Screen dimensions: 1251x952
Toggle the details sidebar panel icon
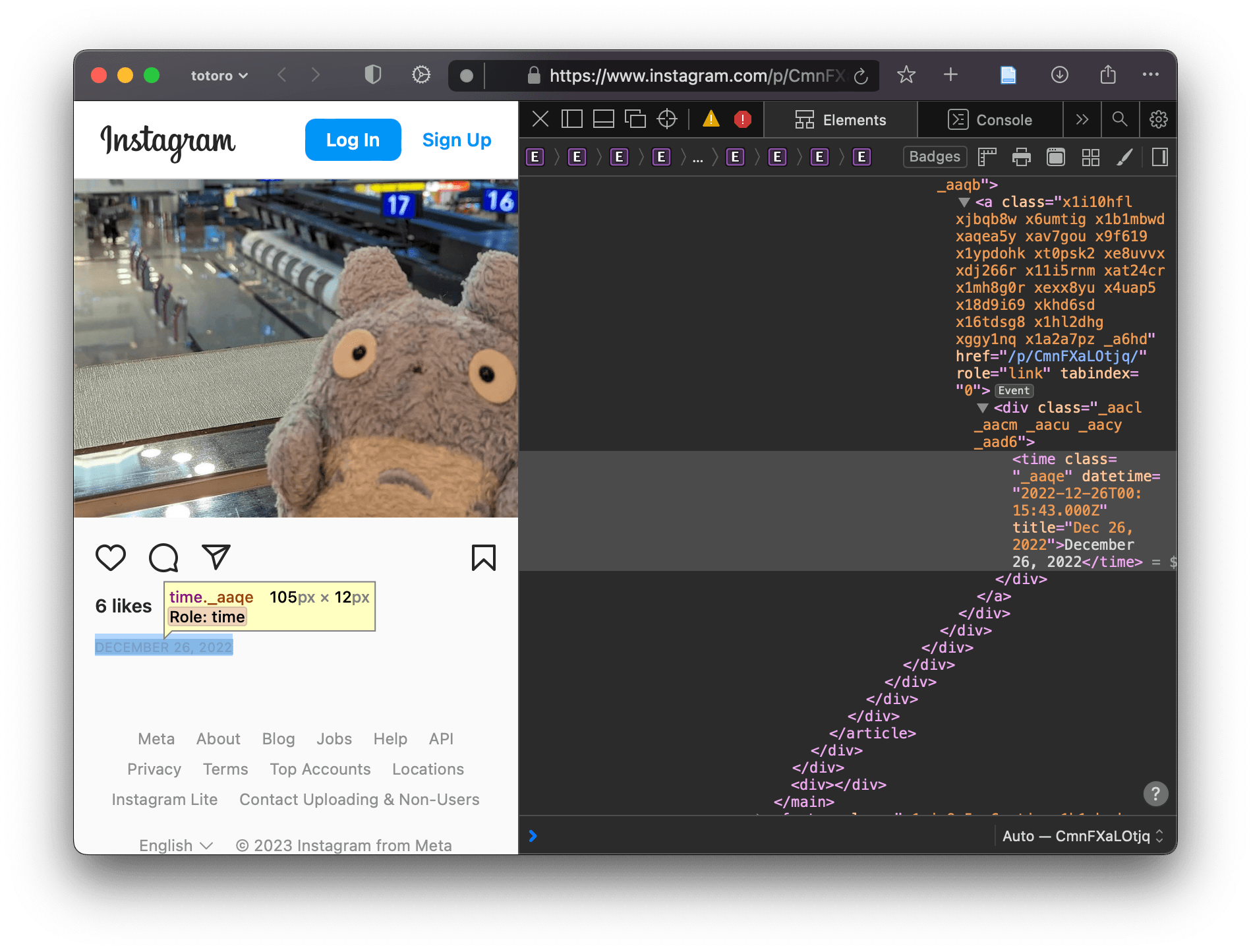click(x=1160, y=157)
